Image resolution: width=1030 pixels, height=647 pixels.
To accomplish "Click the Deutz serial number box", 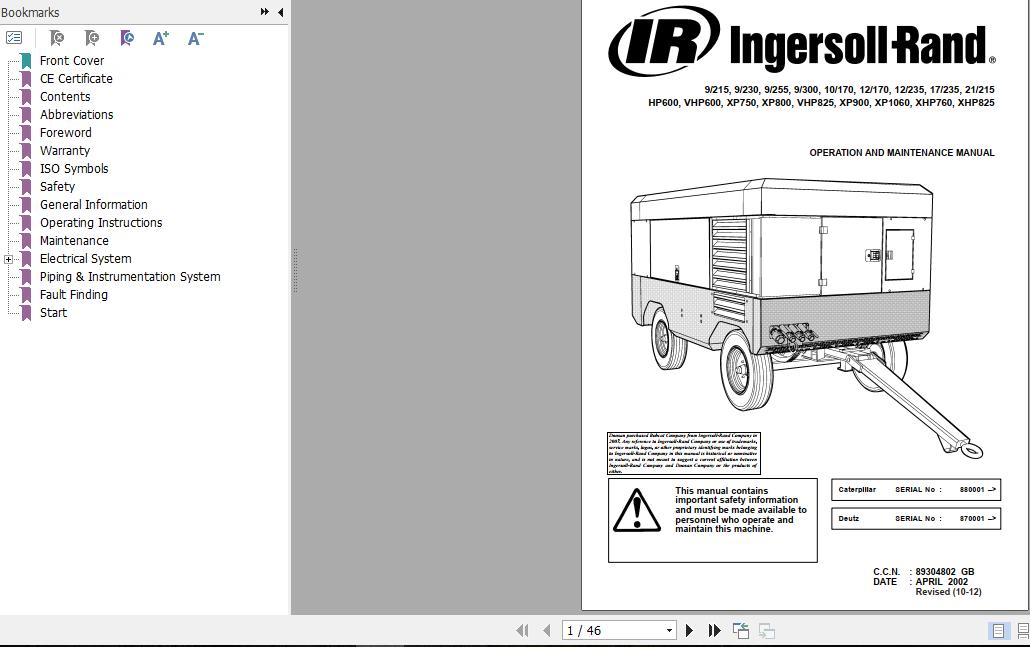I will (916, 518).
